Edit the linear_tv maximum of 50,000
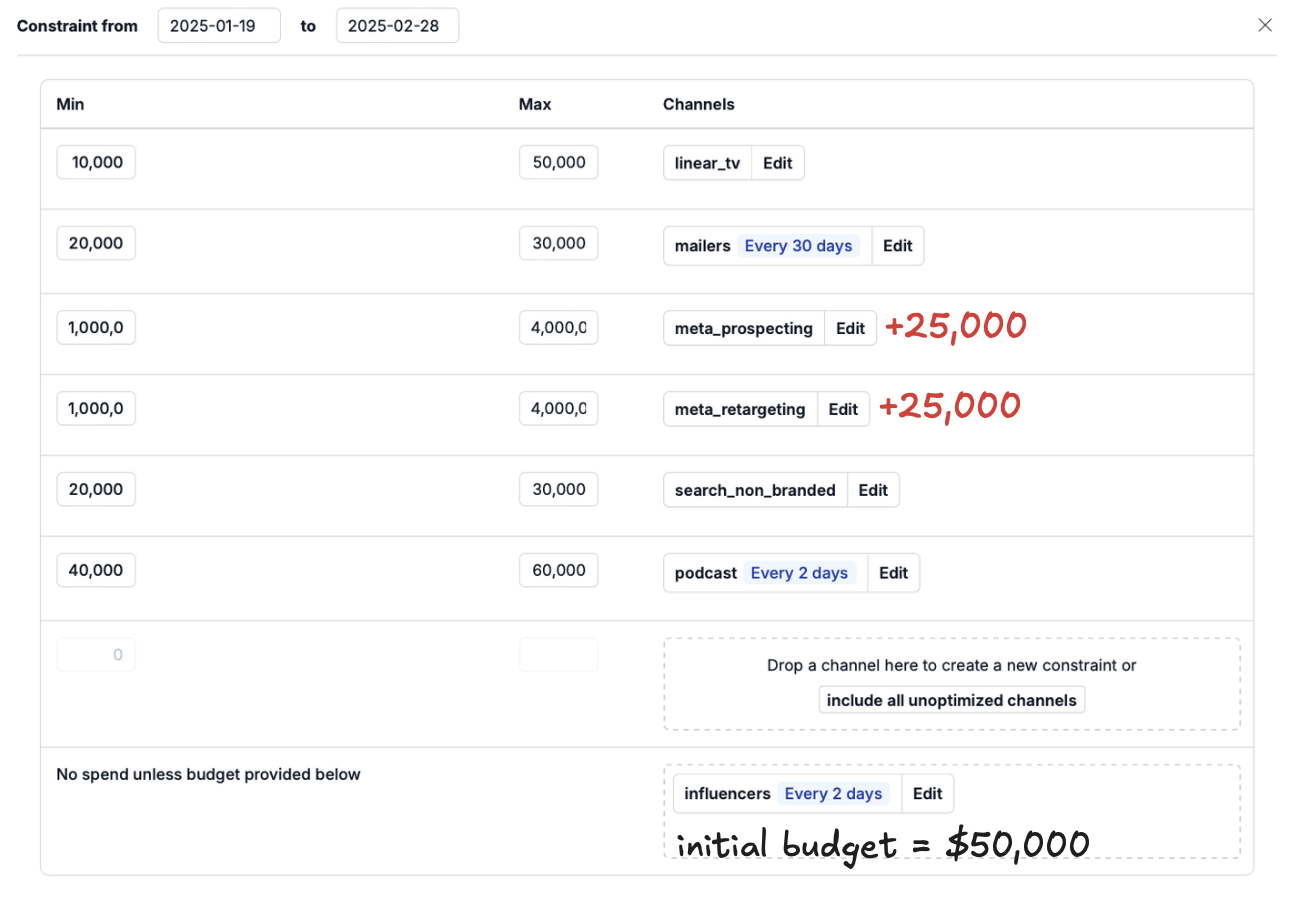This screenshot has height=910, width=1290. click(558, 161)
